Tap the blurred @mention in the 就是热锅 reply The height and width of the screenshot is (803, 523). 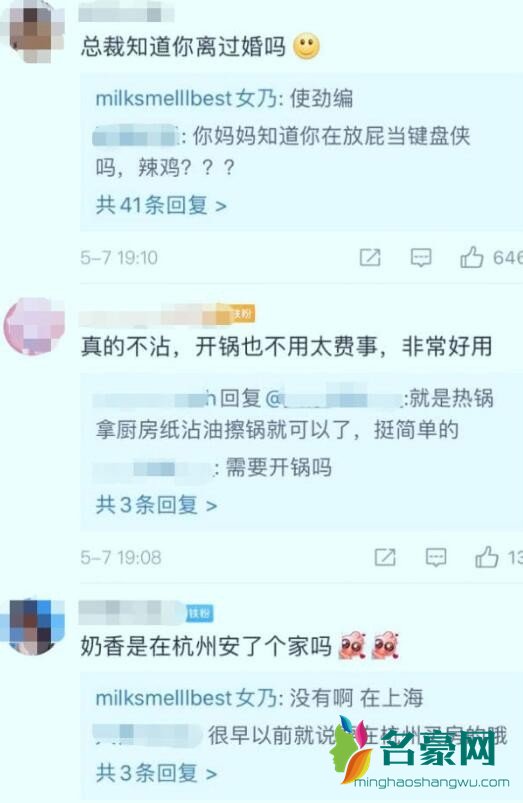pyautogui.click(x=334, y=398)
